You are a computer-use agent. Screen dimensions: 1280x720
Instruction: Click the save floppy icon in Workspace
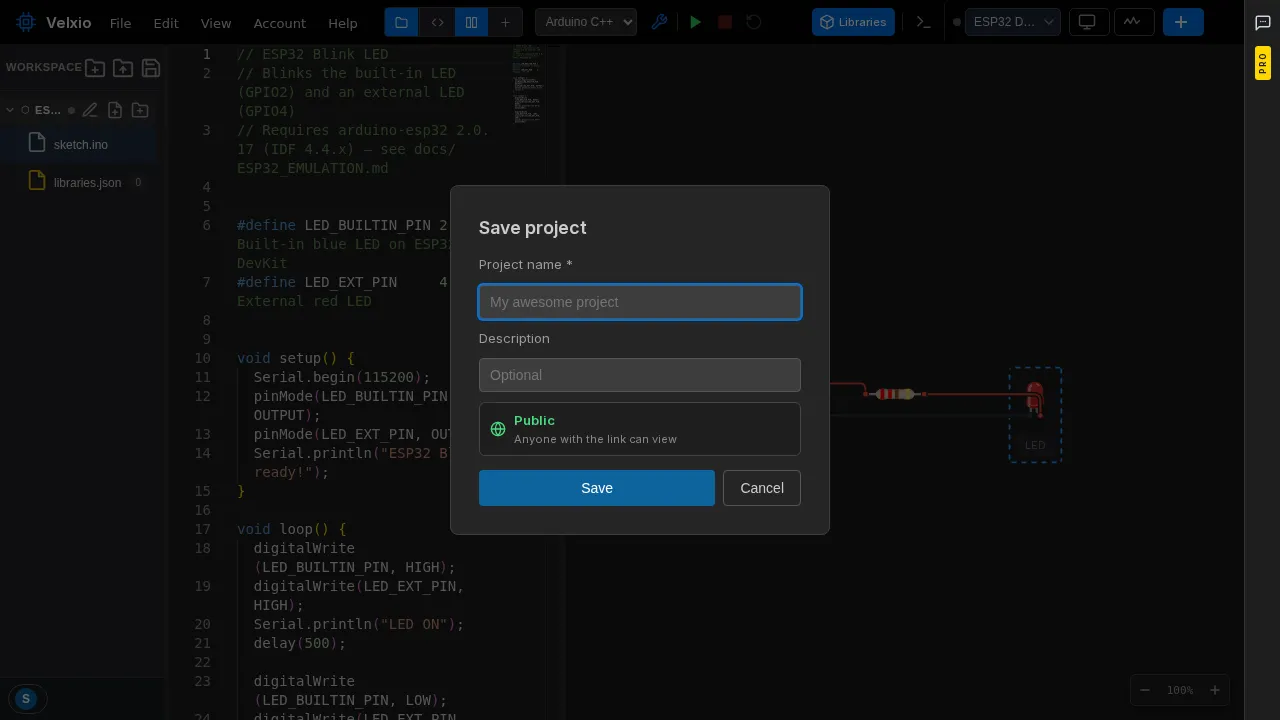(x=151, y=68)
